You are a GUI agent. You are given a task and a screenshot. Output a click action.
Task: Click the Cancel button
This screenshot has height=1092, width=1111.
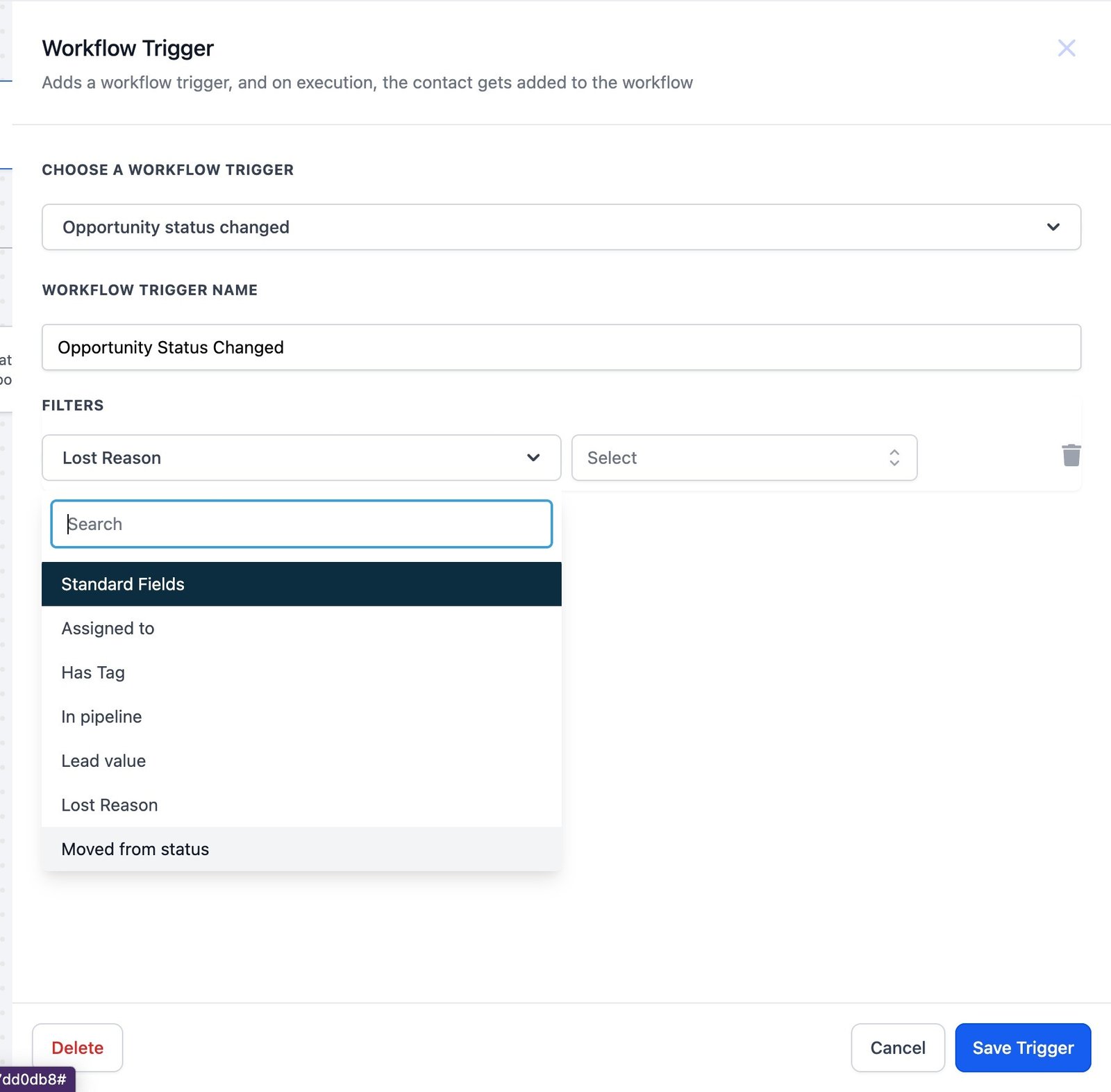point(897,1048)
